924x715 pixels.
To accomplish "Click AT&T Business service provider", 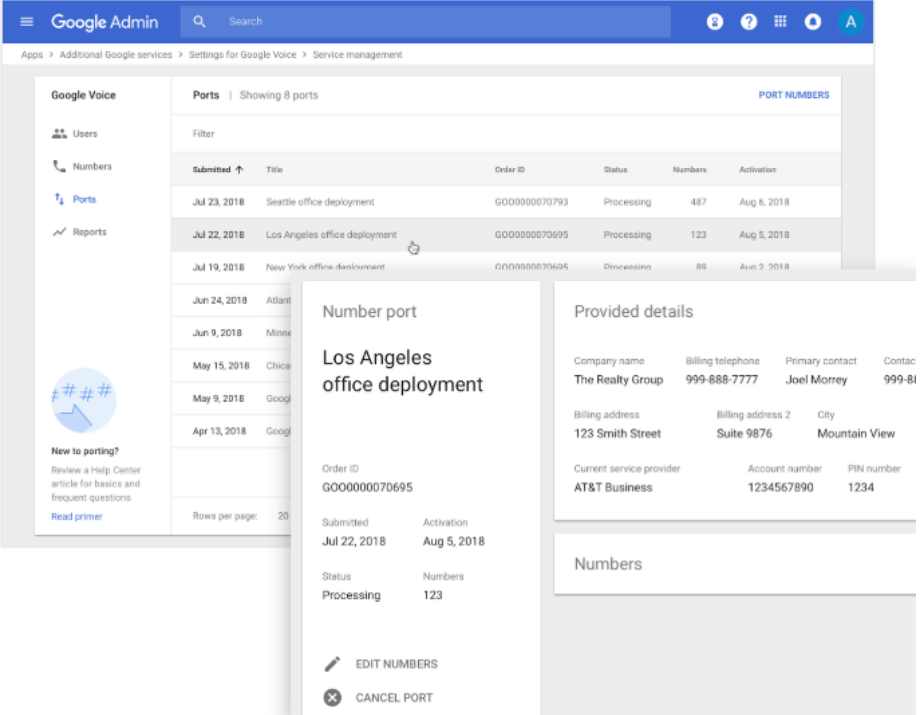I will click(613, 487).
